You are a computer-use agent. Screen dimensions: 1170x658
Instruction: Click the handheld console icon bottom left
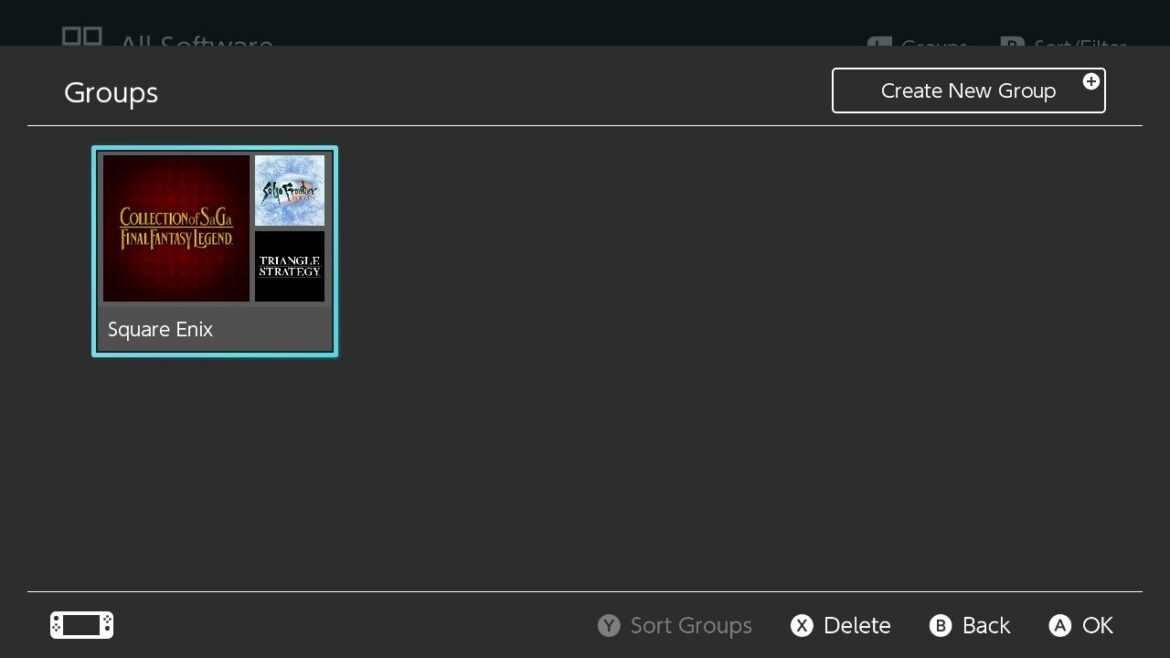tap(80, 624)
